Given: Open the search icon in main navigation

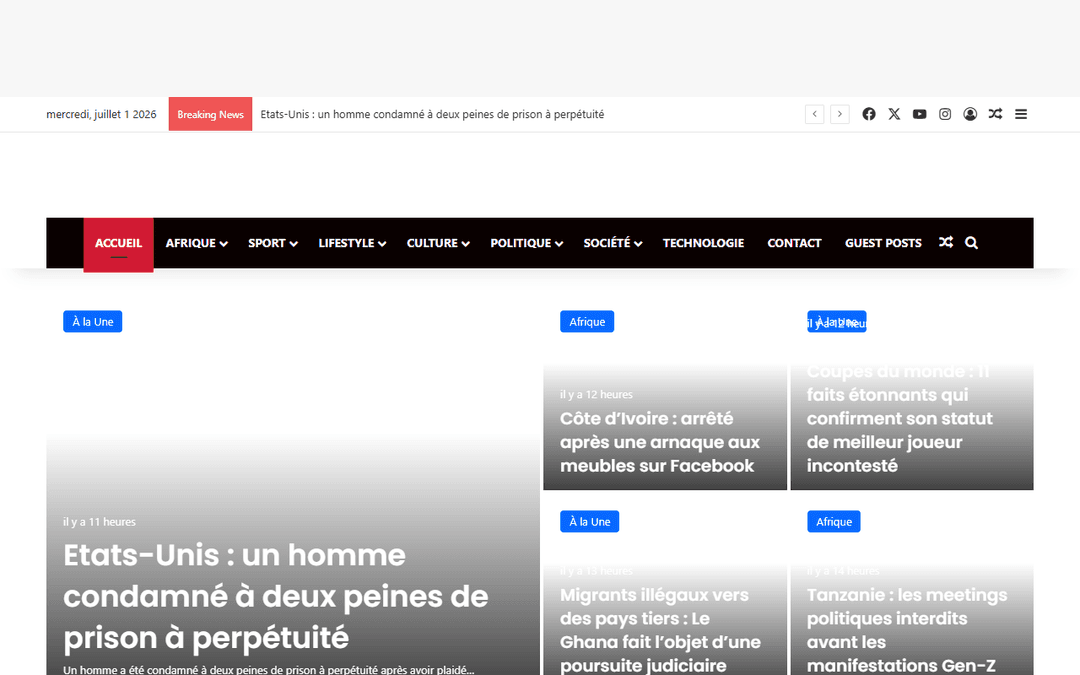Looking at the screenshot, I should 971,242.
